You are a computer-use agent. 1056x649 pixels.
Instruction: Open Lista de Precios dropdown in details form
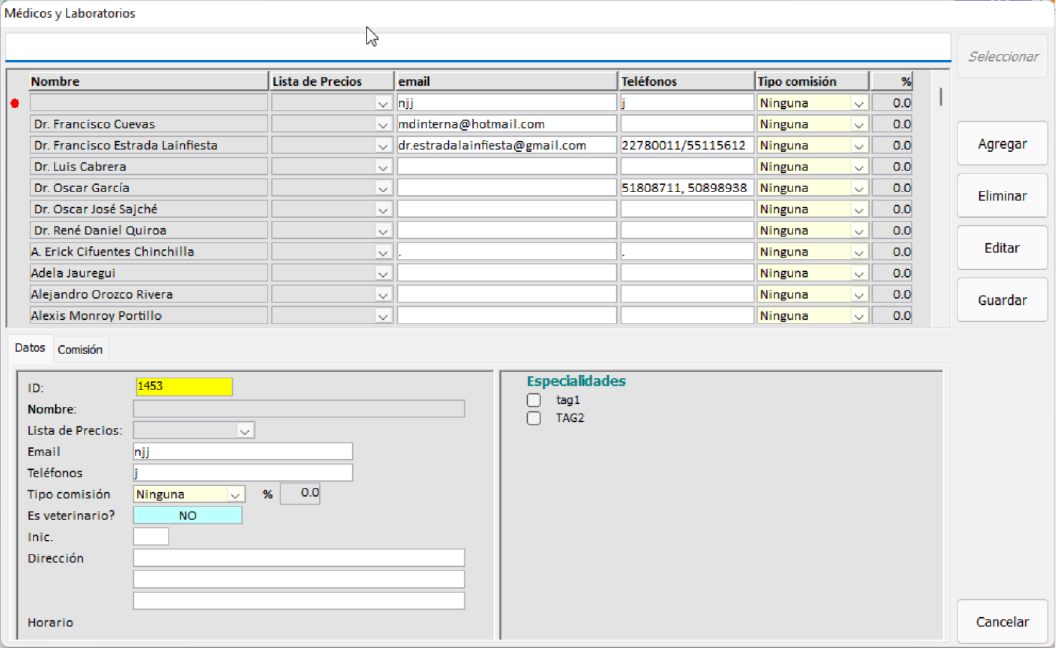pos(244,431)
